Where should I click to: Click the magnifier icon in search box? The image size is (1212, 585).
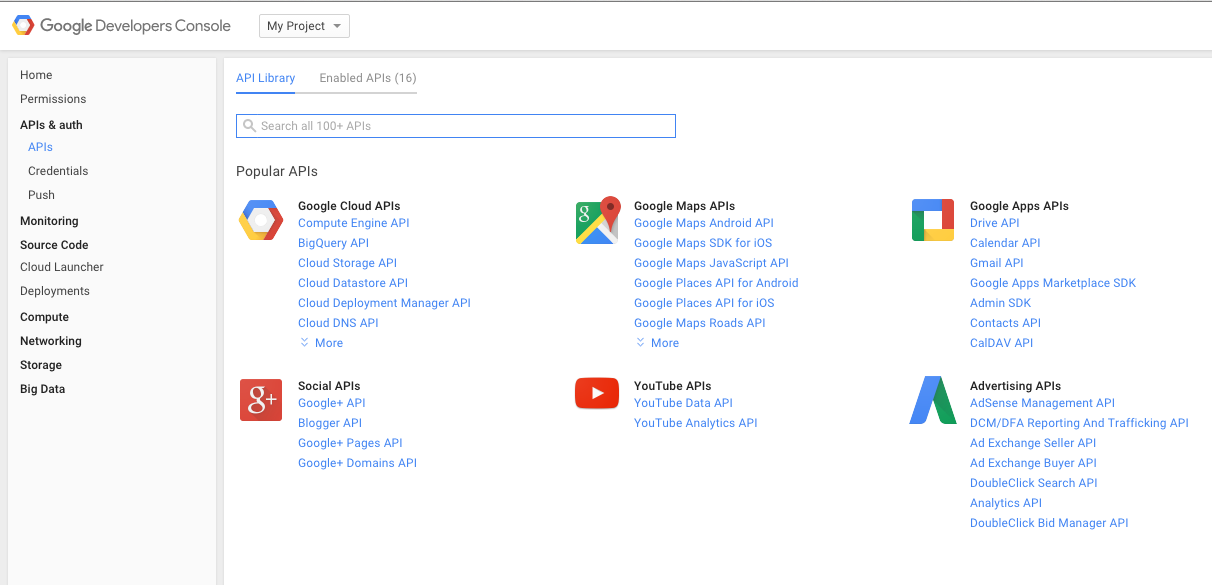click(x=250, y=126)
